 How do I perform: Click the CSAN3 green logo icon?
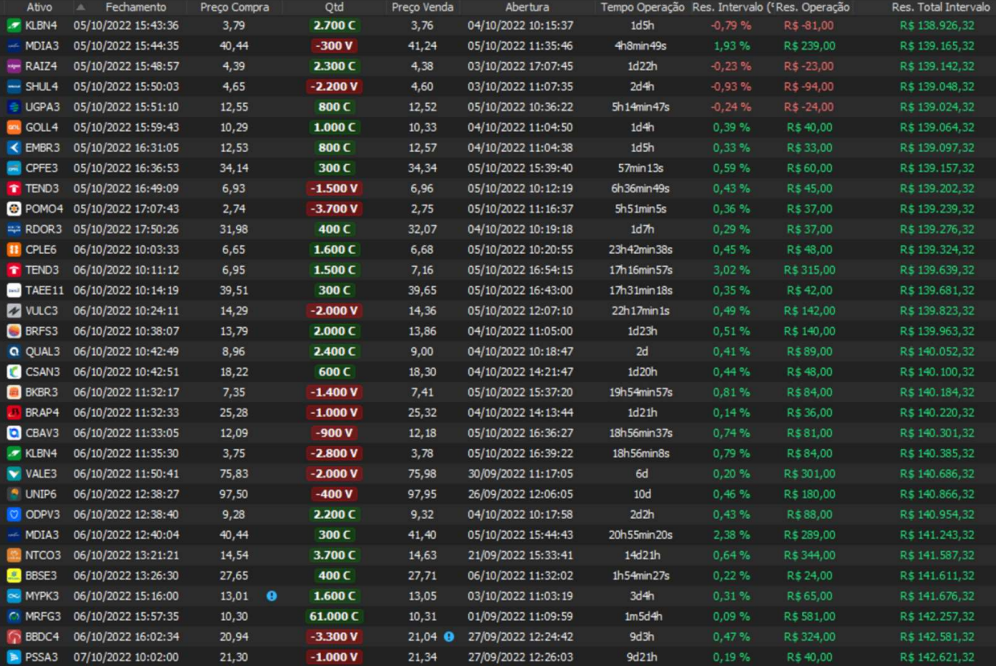tap(14, 371)
